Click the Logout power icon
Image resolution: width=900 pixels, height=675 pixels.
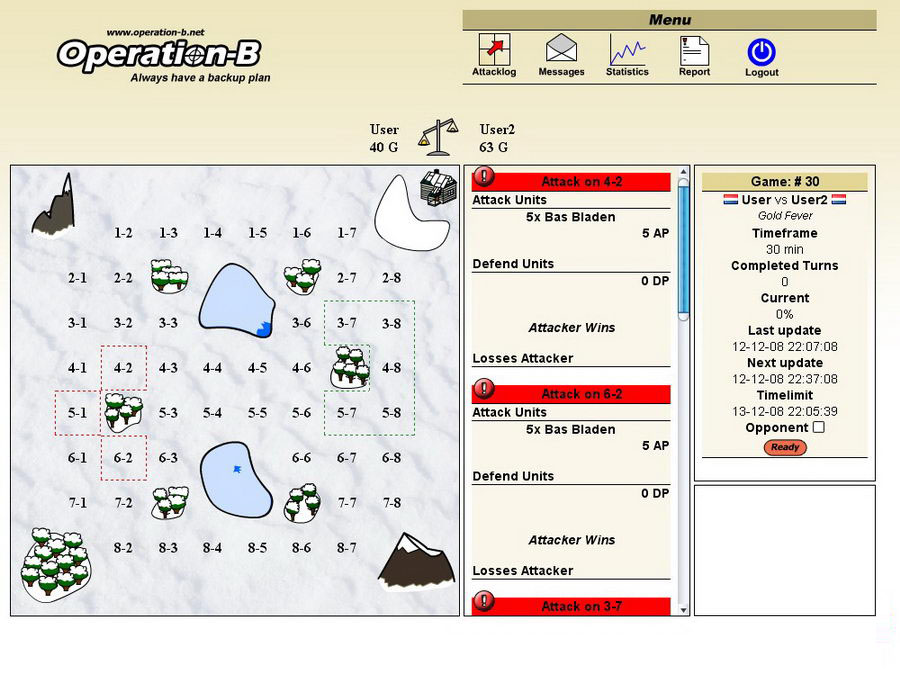click(762, 52)
